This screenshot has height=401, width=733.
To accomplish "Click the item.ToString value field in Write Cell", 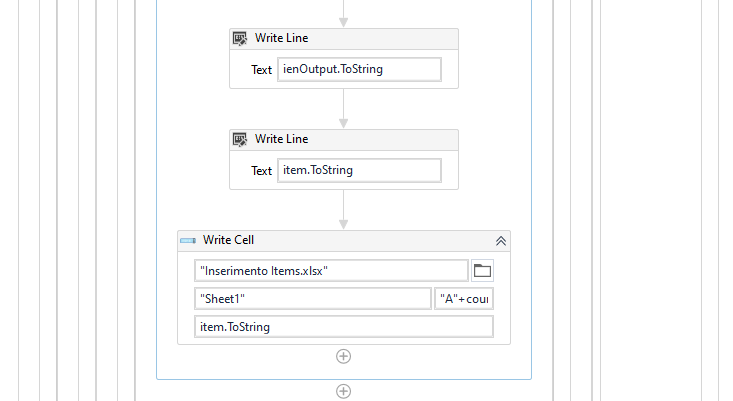I will pos(343,327).
